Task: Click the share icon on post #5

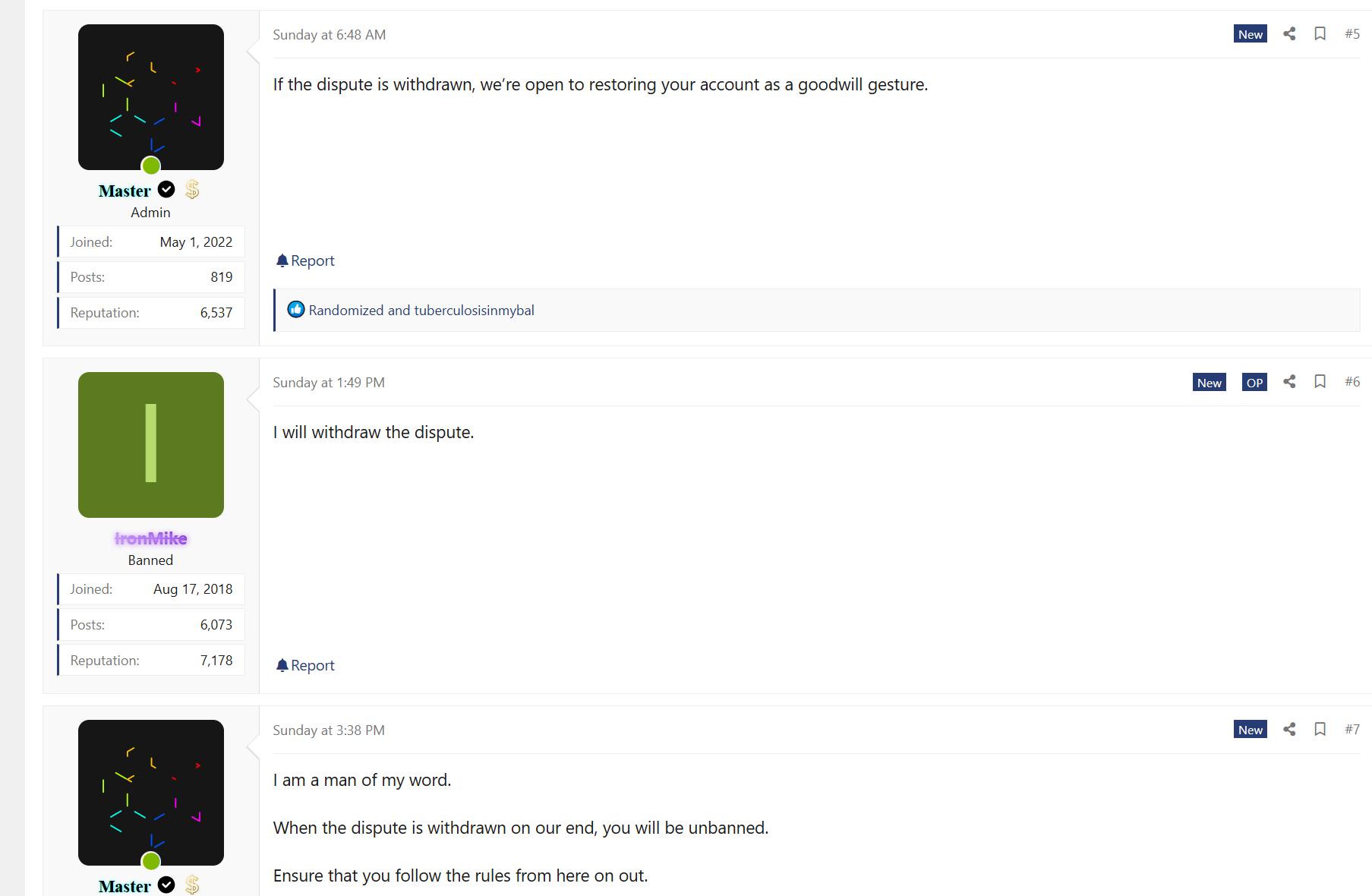Action: pyautogui.click(x=1289, y=34)
